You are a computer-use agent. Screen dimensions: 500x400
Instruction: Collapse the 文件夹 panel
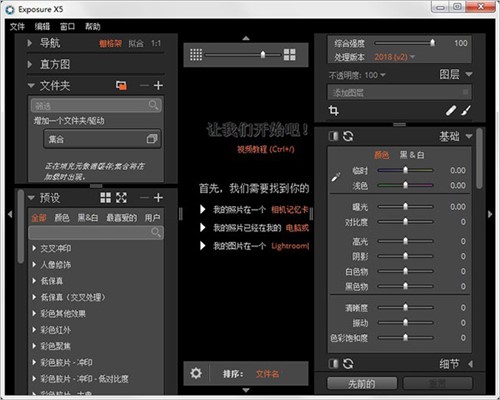tap(31, 86)
